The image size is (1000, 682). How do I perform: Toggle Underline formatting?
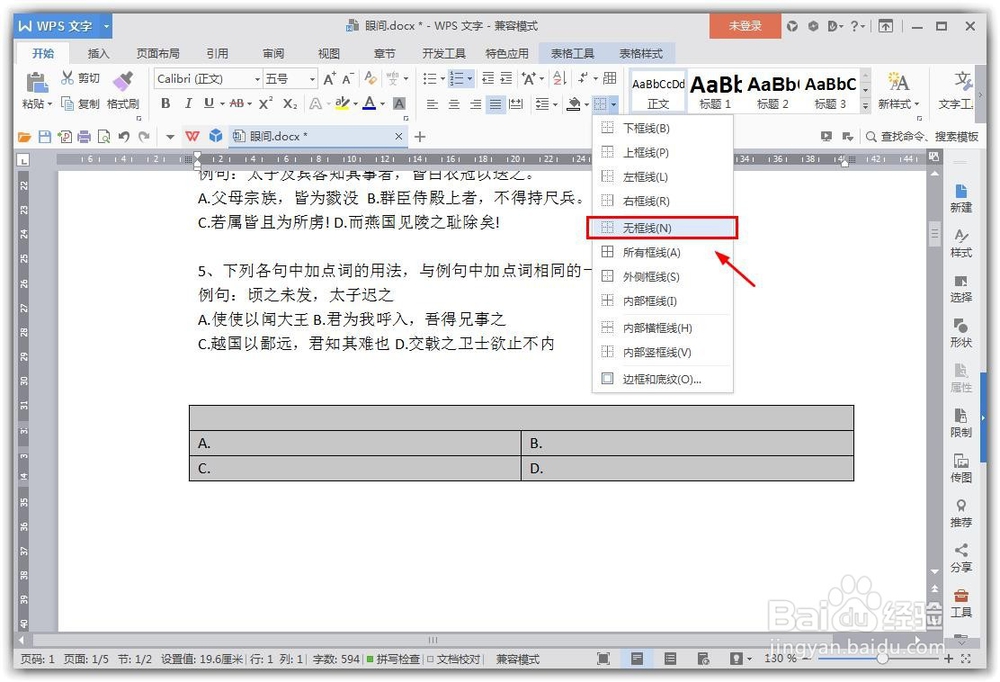point(209,103)
